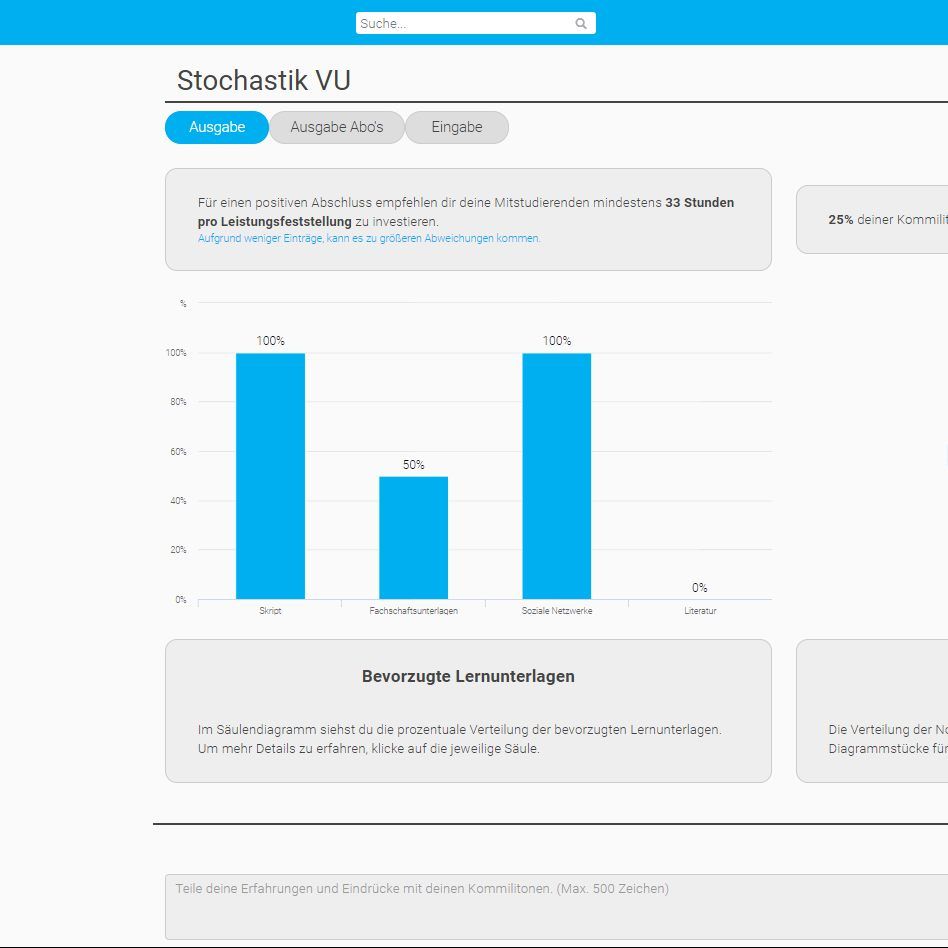Select the Eingabe tab
The image size is (948, 948).
[x=457, y=128]
